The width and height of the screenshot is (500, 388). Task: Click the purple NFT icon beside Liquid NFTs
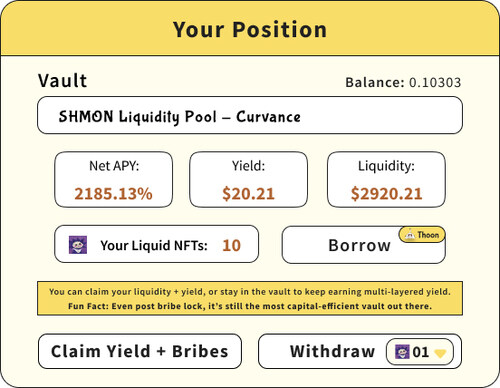click(x=78, y=245)
